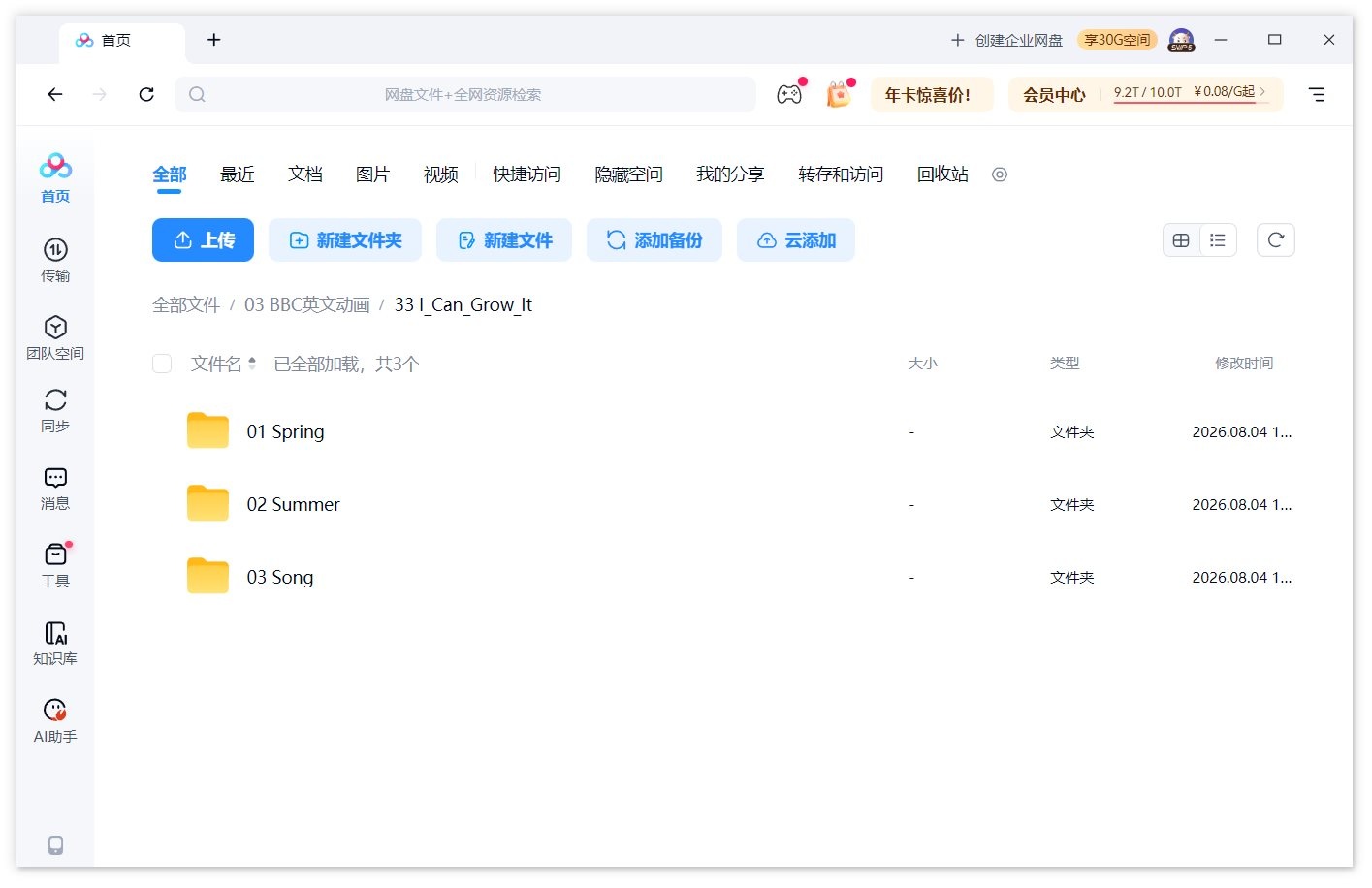
Task: Open Messages (消息) in sidebar
Action: (x=55, y=488)
